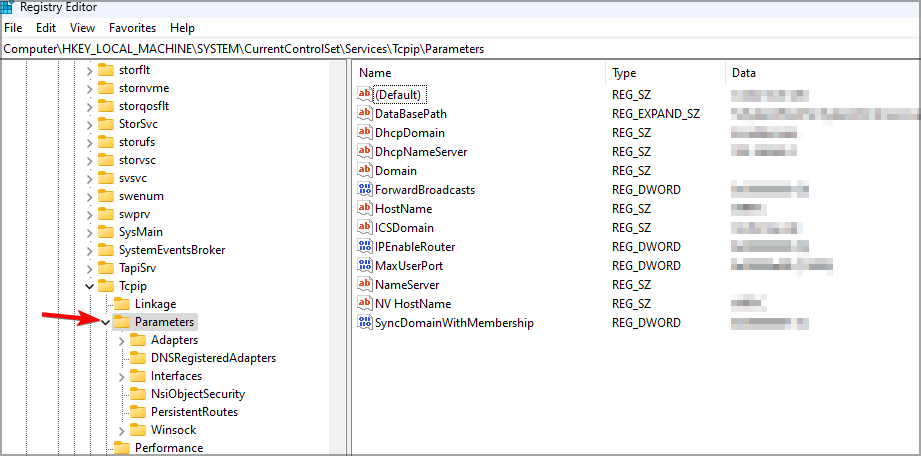Click the Registry Editor app icon in title bar

point(8,7)
